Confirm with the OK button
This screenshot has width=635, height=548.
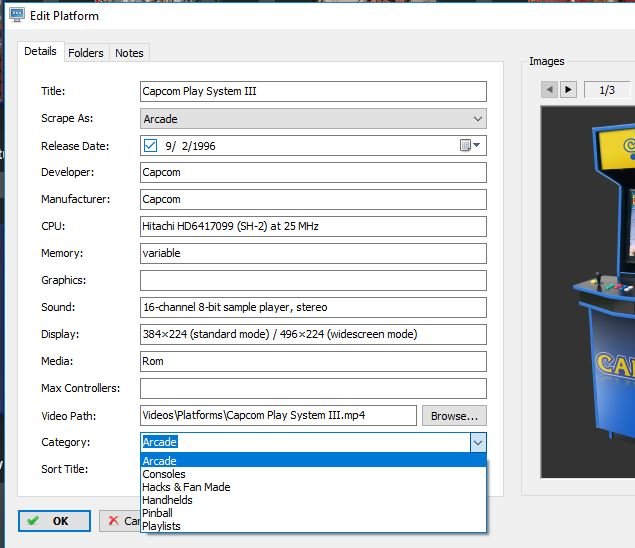54,521
